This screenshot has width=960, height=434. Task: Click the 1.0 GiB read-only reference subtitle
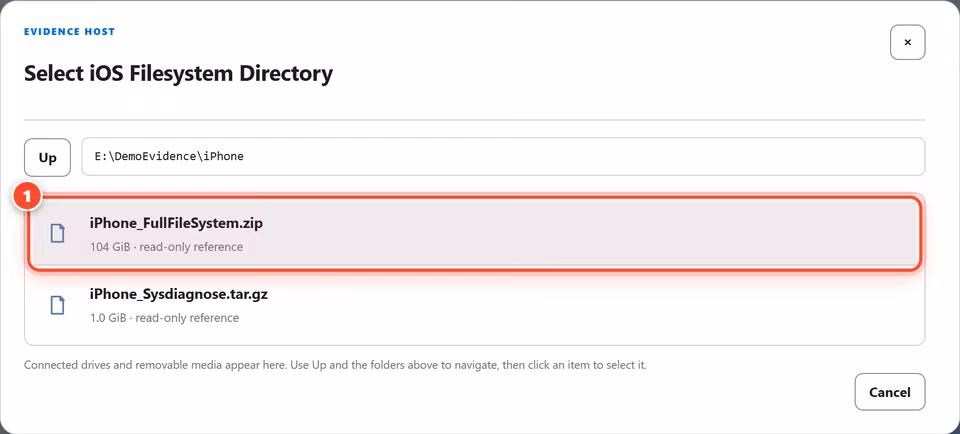(164, 318)
